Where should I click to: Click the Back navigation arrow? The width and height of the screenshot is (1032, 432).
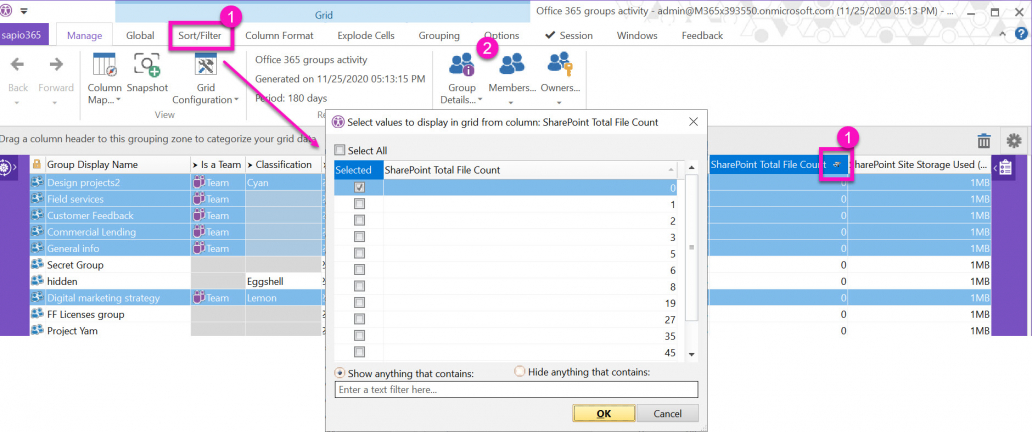18,65
